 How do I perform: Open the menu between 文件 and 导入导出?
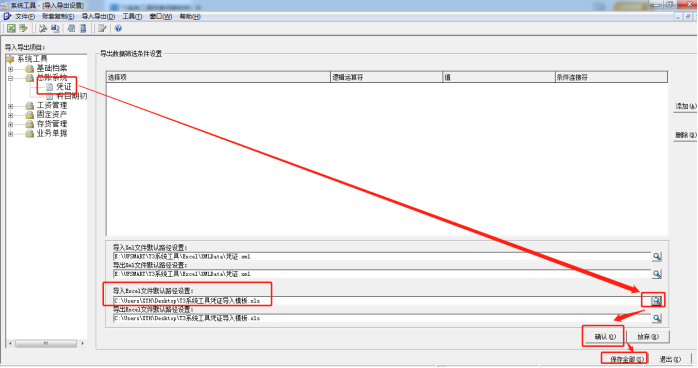coord(58,16)
